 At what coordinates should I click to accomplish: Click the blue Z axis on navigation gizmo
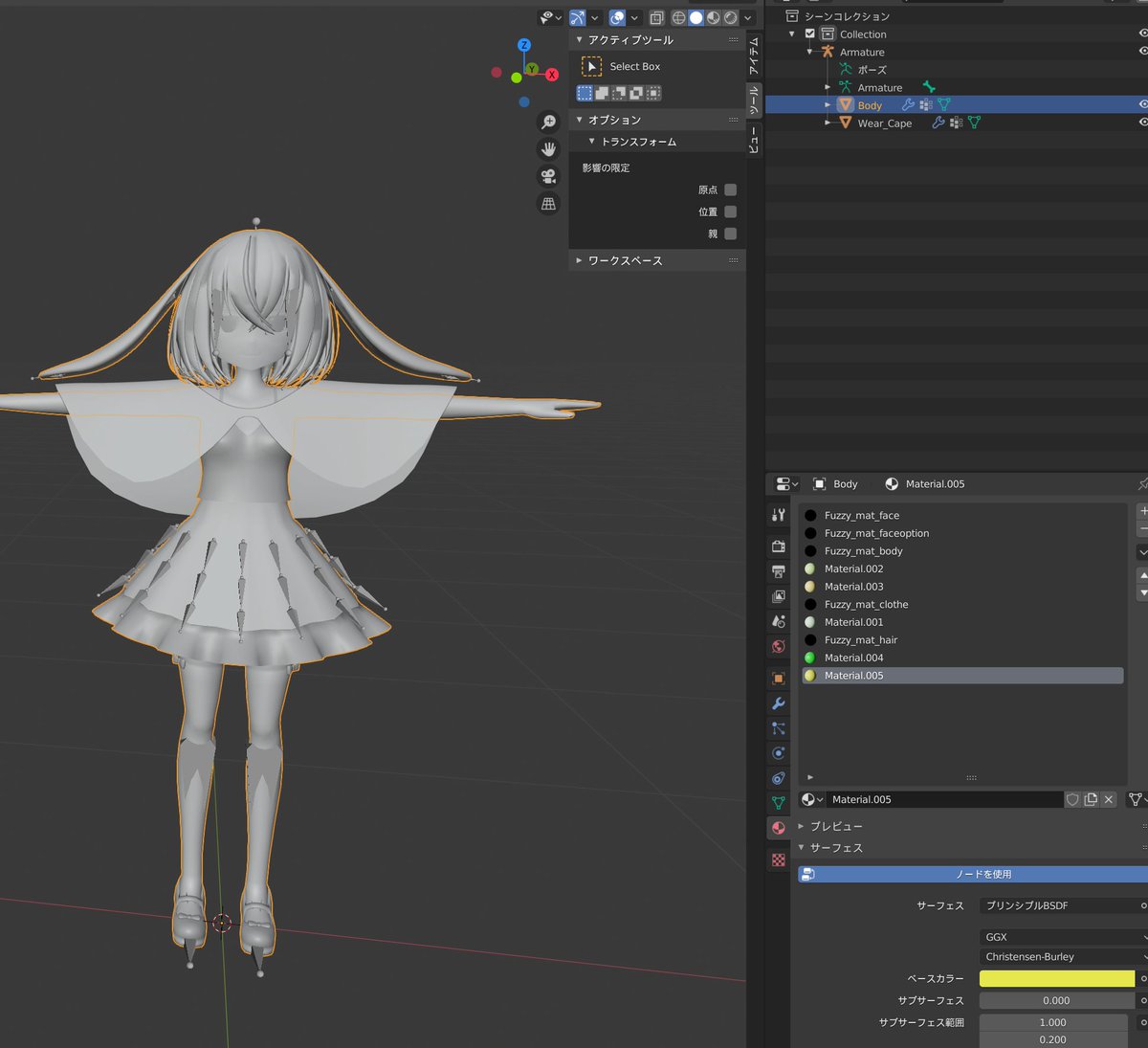point(524,45)
